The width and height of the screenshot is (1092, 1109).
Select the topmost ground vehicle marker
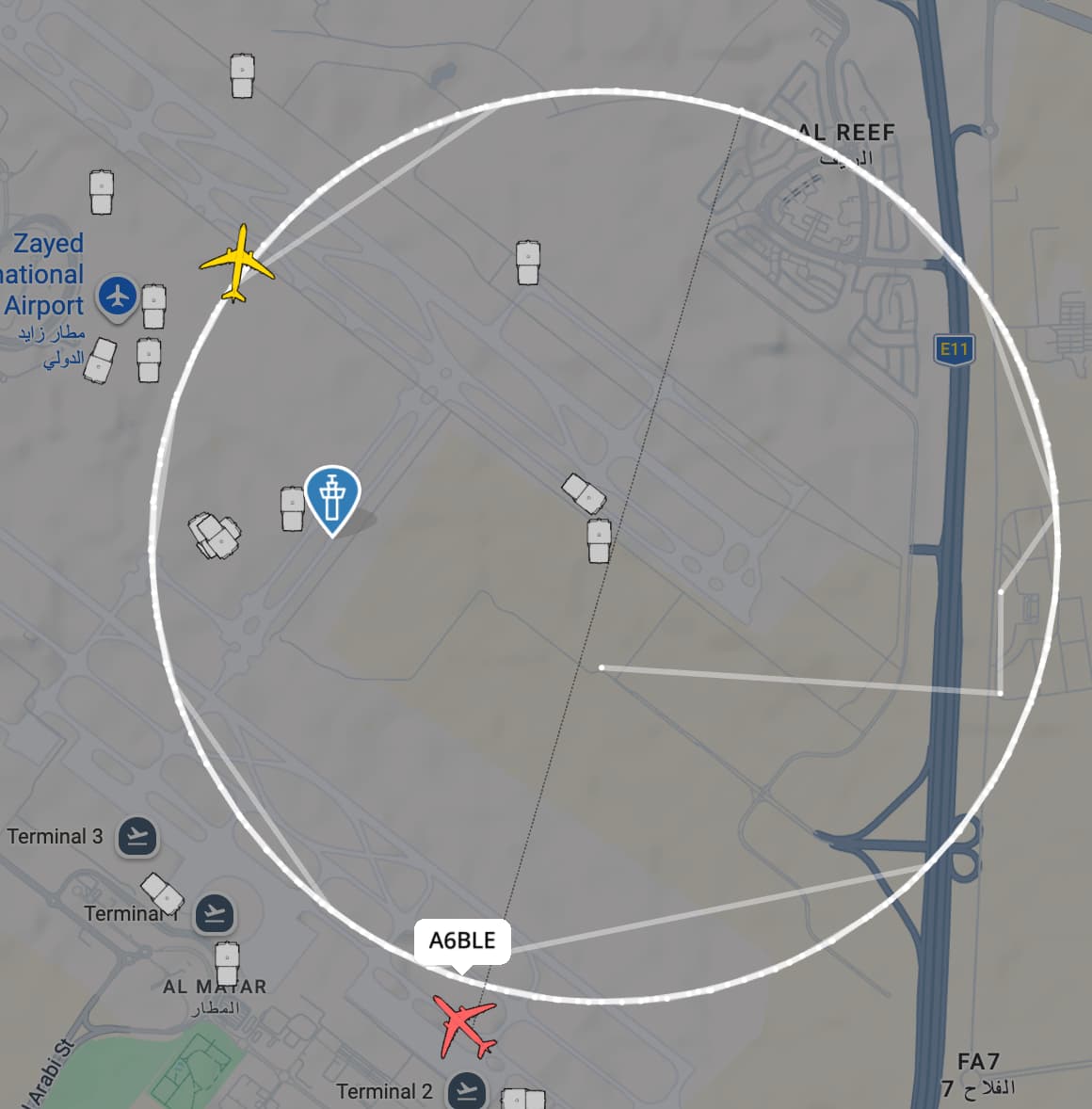(x=242, y=75)
